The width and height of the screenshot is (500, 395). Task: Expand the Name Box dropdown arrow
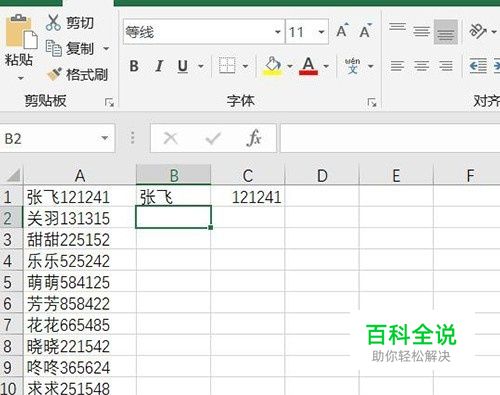(x=105, y=138)
